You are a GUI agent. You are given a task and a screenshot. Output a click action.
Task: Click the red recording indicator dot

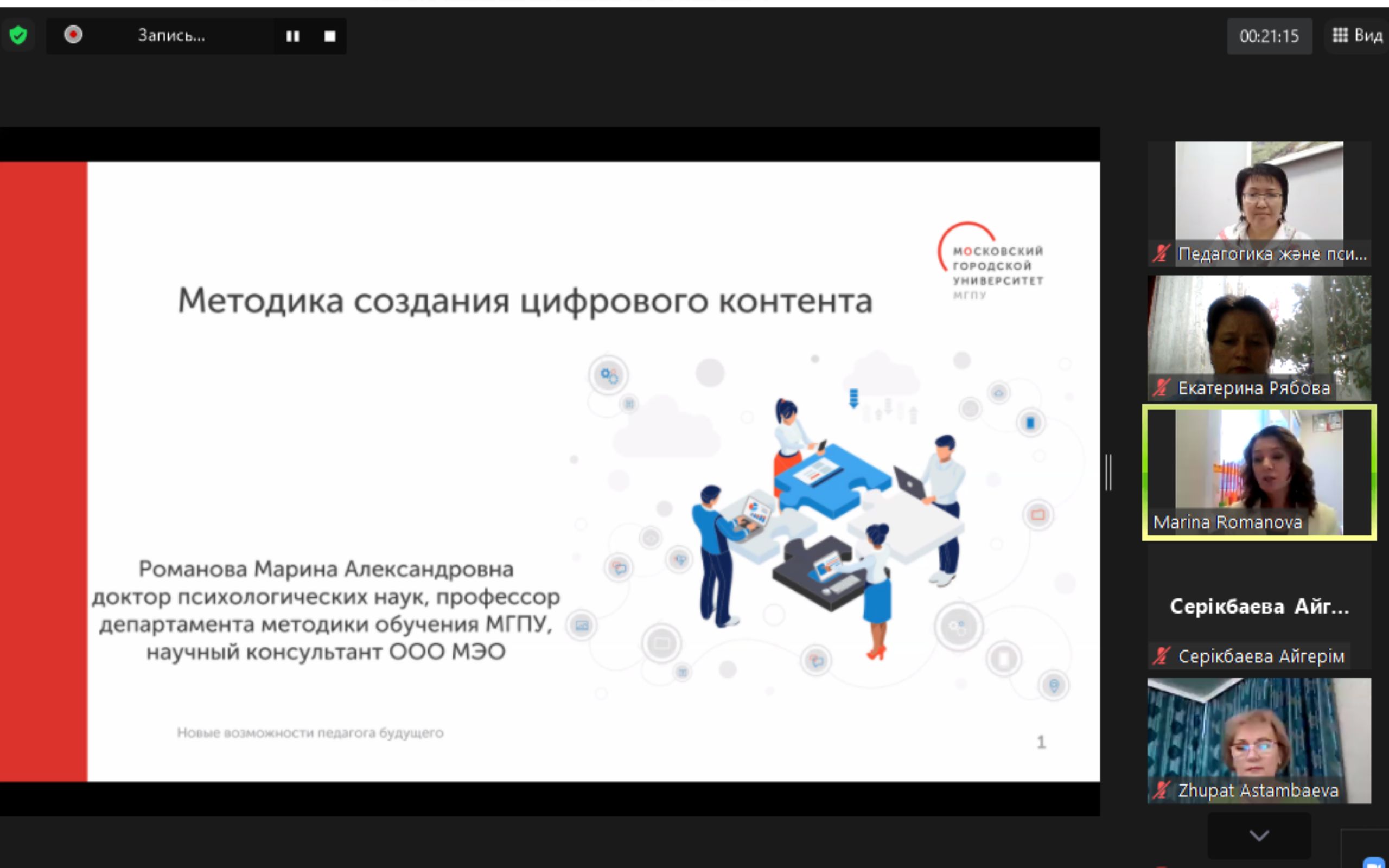pyautogui.click(x=73, y=35)
